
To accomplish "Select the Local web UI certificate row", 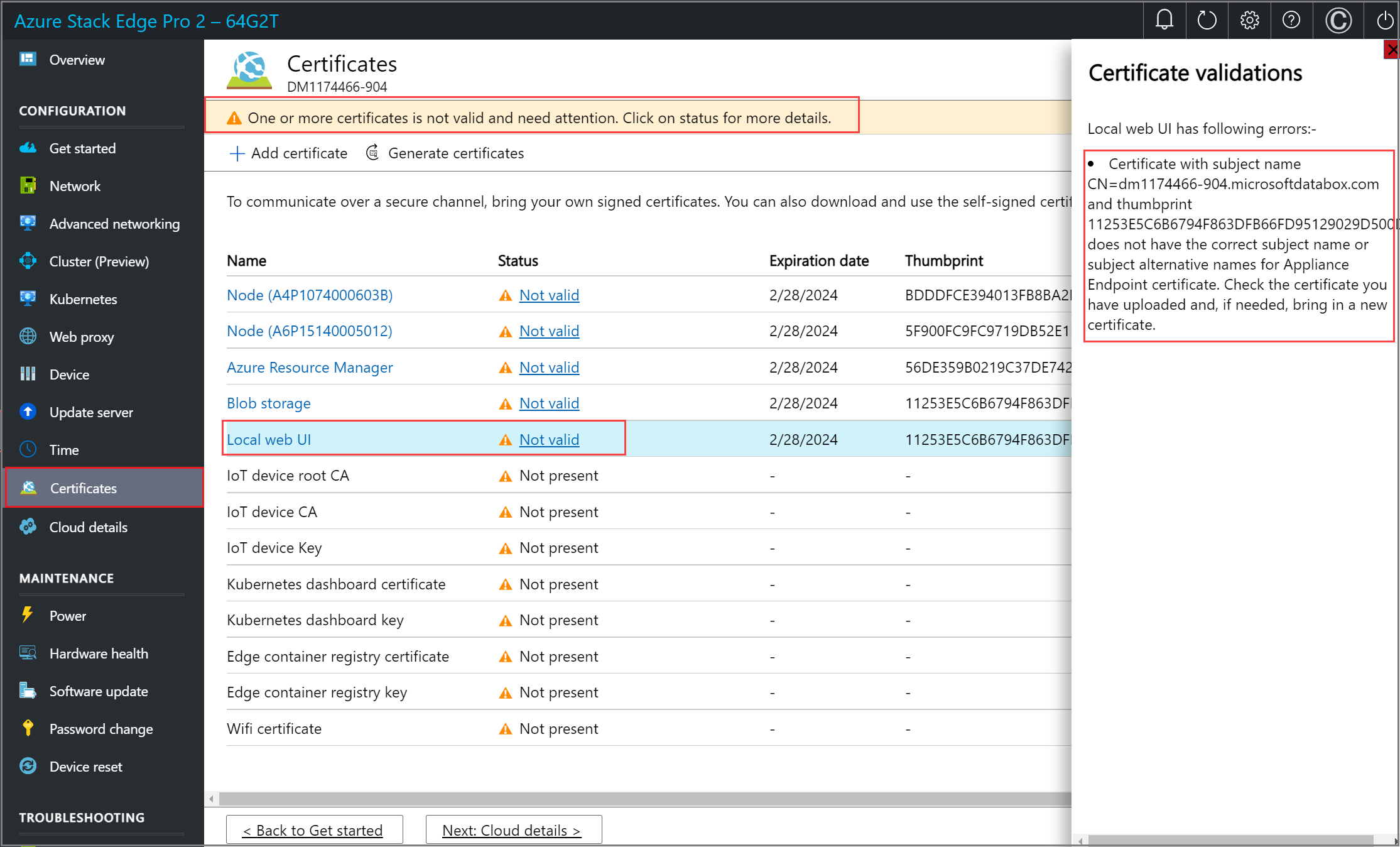I will coord(269,439).
